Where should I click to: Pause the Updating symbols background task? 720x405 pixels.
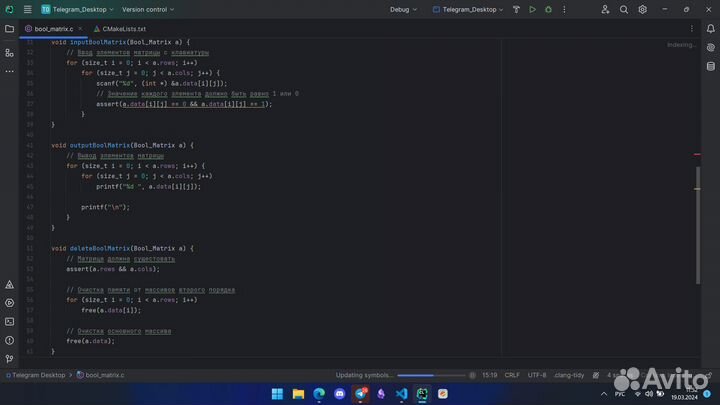[x=472, y=375]
